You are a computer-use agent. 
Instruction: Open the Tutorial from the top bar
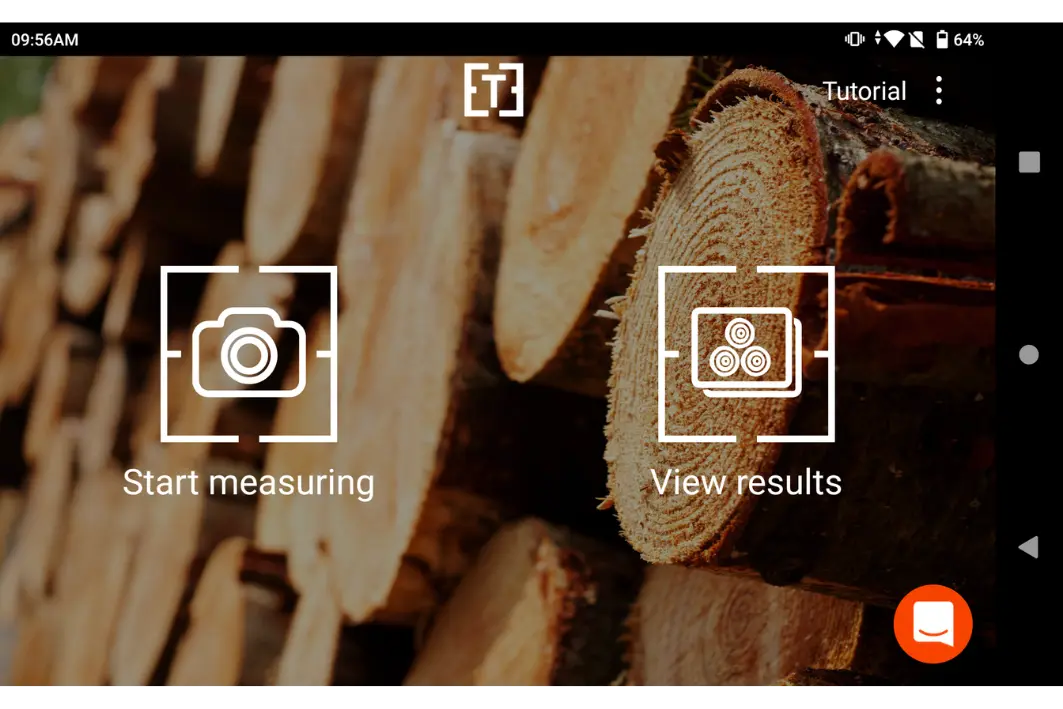864,91
